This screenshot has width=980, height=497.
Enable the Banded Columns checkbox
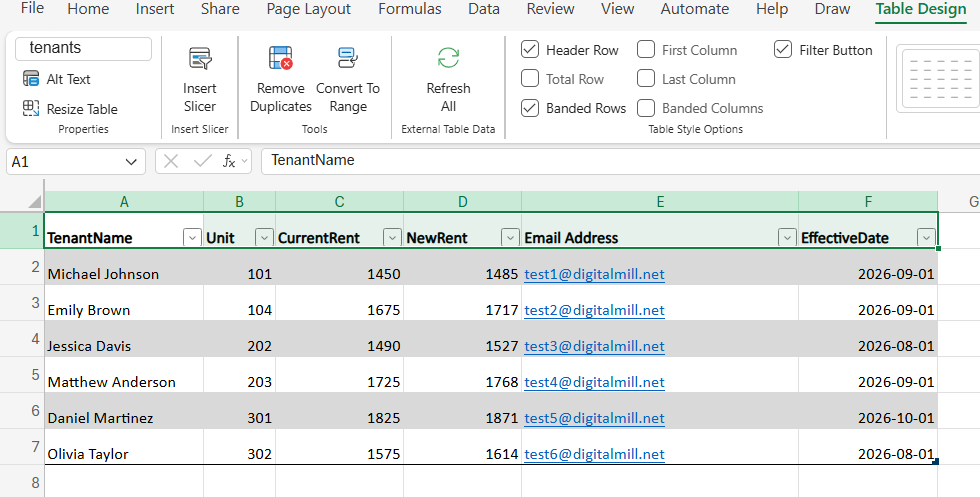[646, 108]
